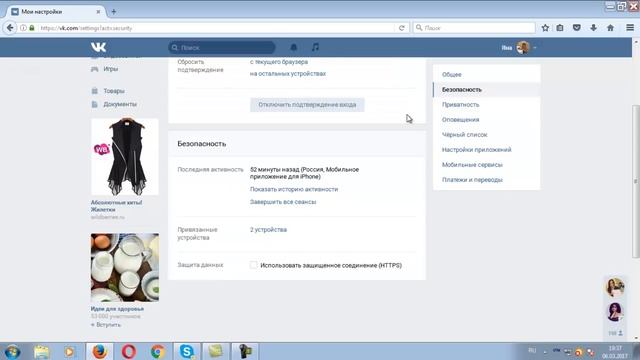
Task: Open Windows Start button
Action: tap(12, 351)
